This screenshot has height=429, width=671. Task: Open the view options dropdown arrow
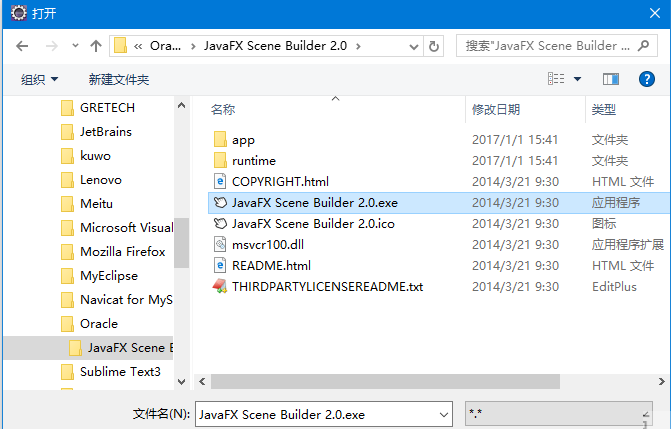(x=577, y=79)
